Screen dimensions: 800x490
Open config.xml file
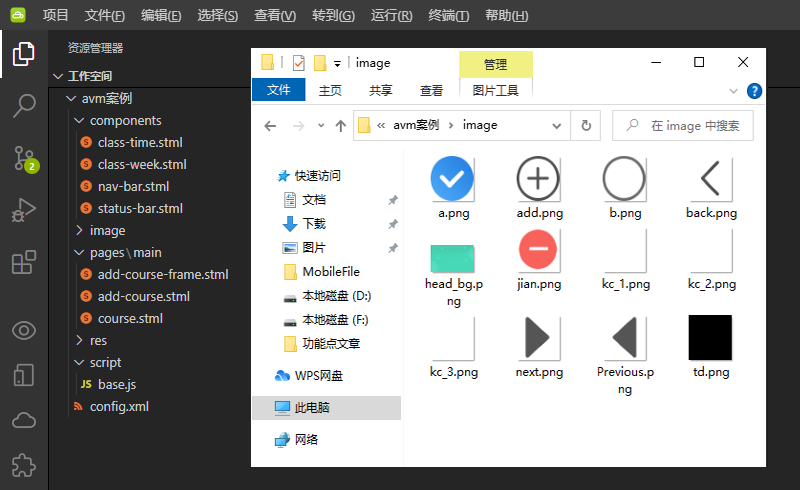pos(119,406)
